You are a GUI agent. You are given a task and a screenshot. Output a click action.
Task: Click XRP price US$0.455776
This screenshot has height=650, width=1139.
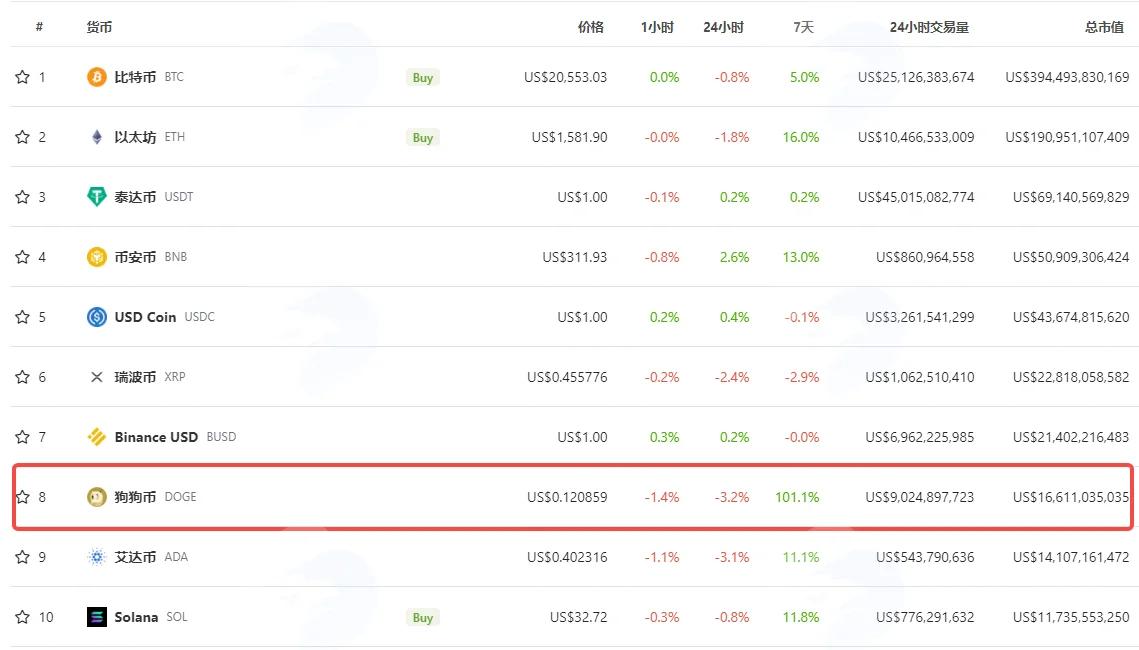point(567,377)
